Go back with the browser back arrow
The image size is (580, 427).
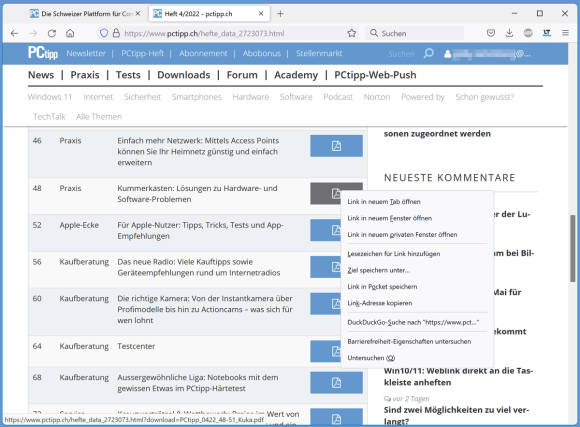(14, 33)
